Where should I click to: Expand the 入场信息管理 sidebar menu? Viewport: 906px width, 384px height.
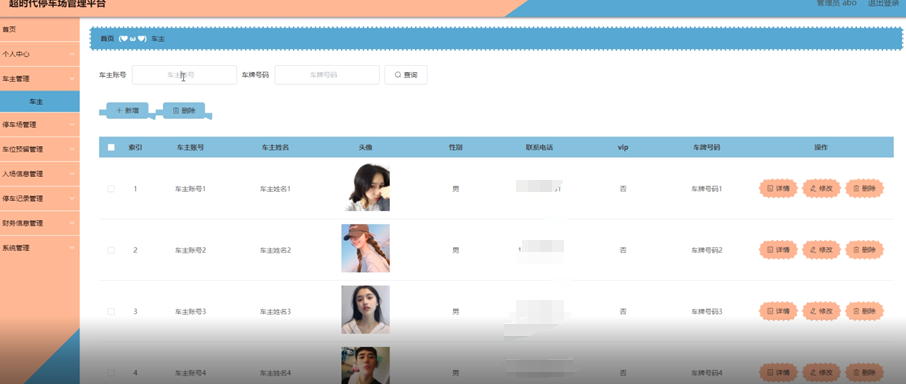point(39,174)
